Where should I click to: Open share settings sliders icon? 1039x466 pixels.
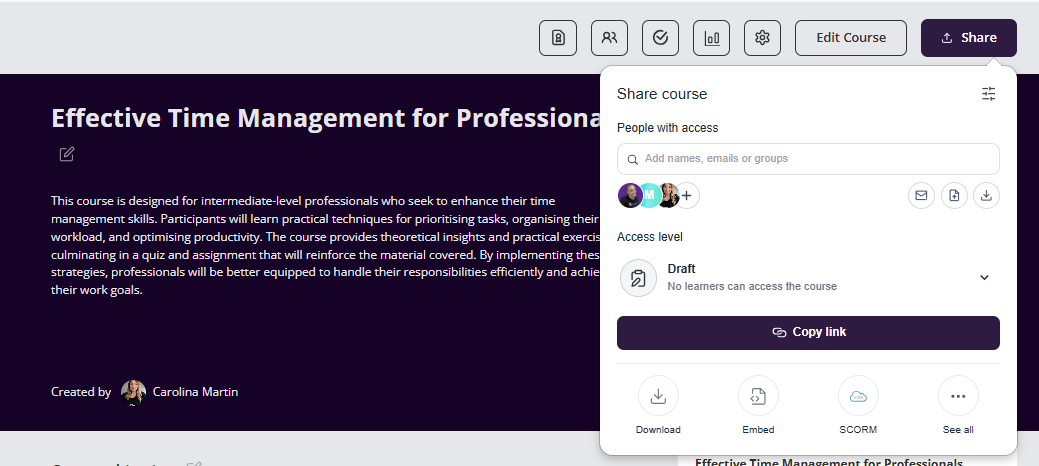(x=988, y=93)
